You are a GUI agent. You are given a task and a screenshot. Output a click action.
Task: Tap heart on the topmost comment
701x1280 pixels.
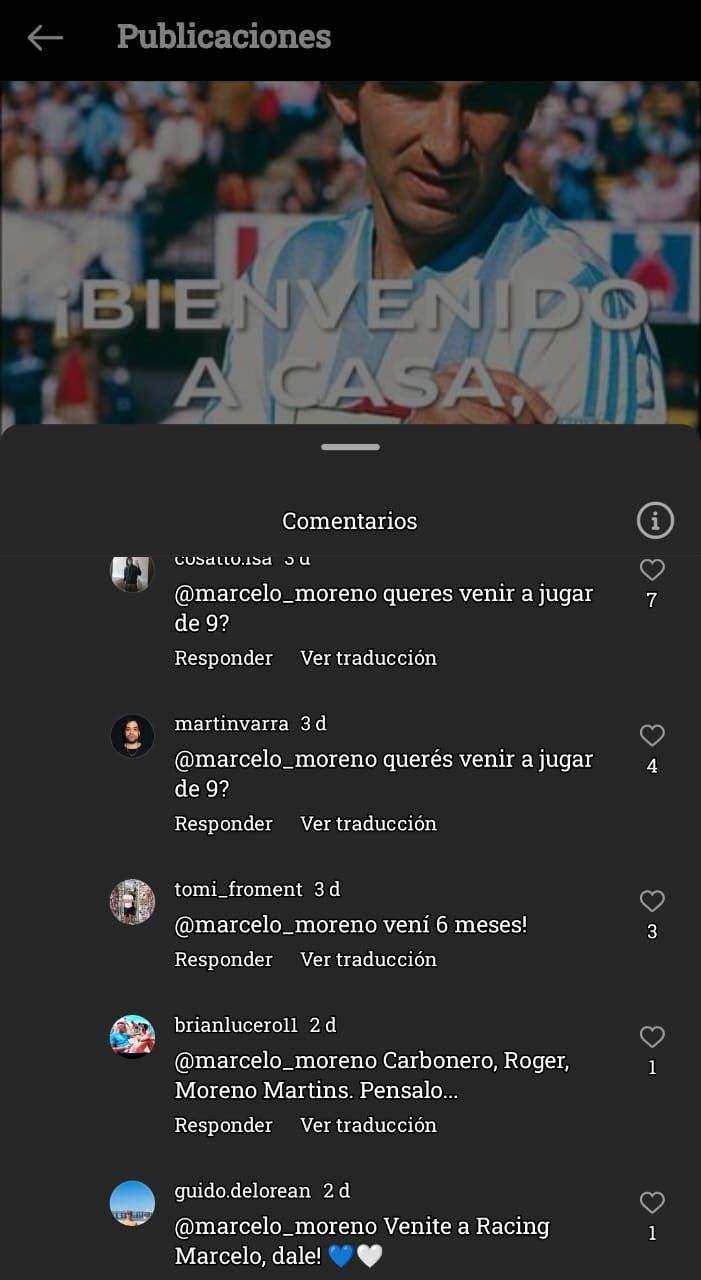(x=652, y=570)
